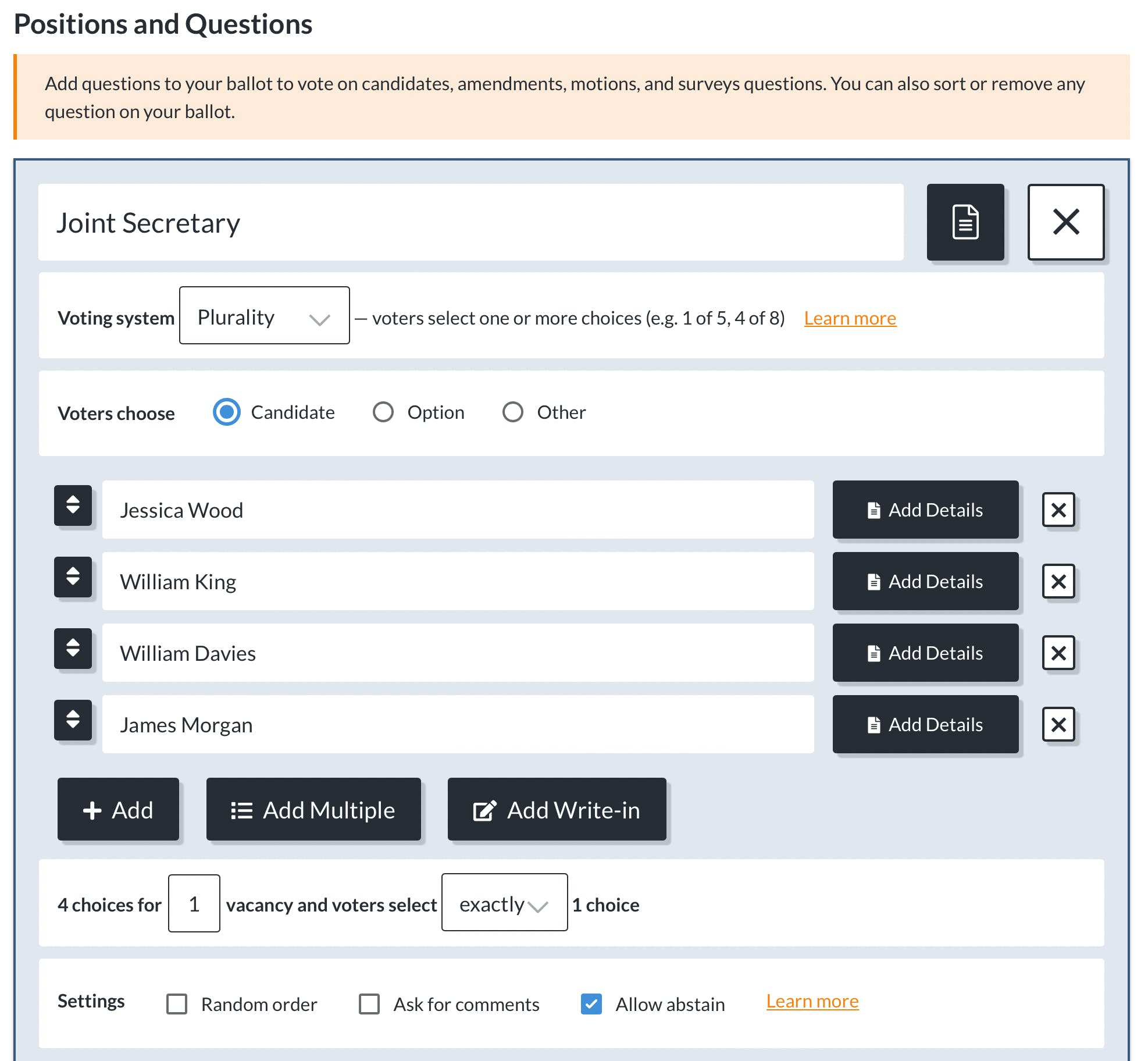This screenshot has height=1061, width=1148.
Task: Enable Random order checkbox
Action: click(x=177, y=1003)
